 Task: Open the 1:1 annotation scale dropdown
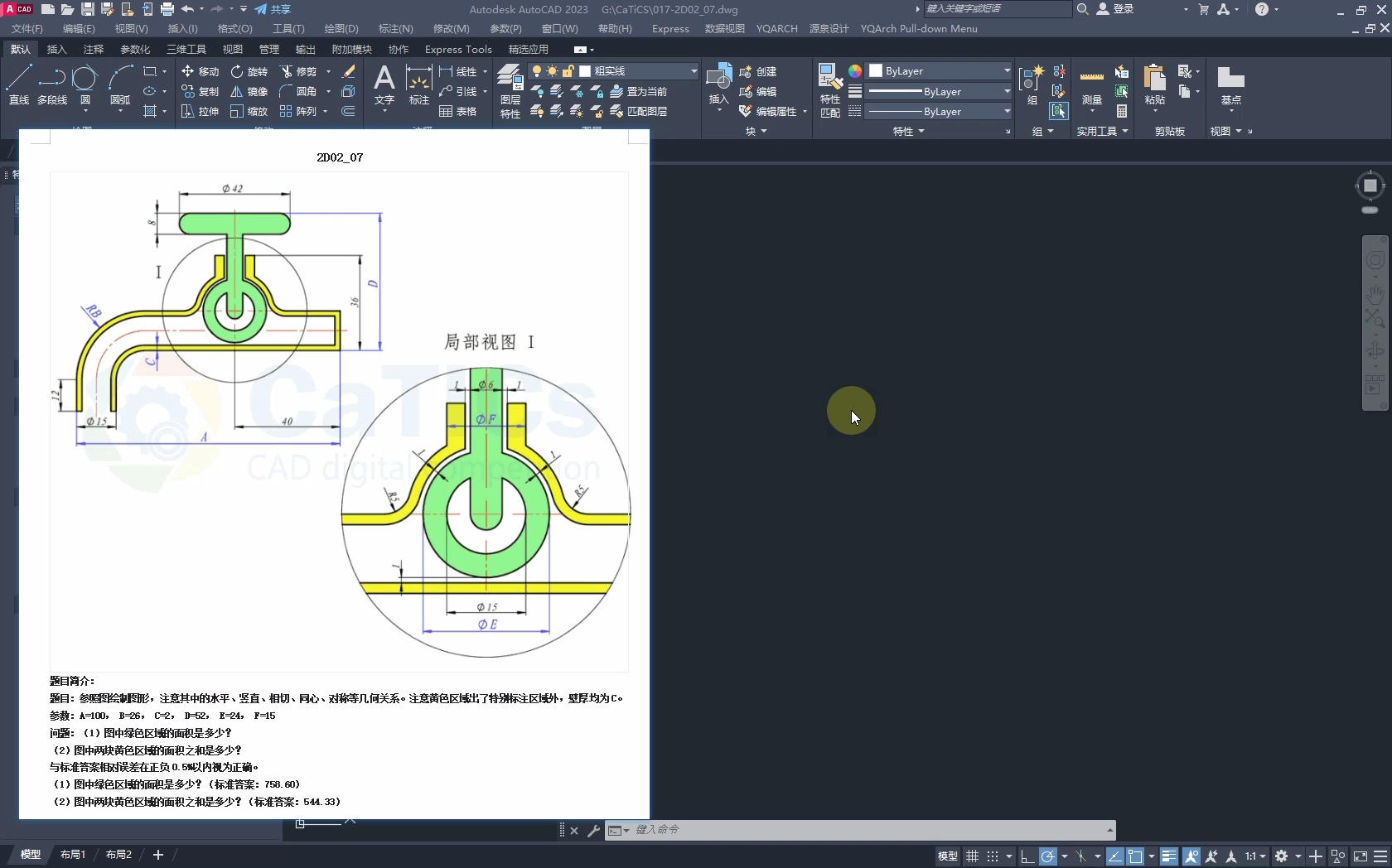pos(1255,856)
